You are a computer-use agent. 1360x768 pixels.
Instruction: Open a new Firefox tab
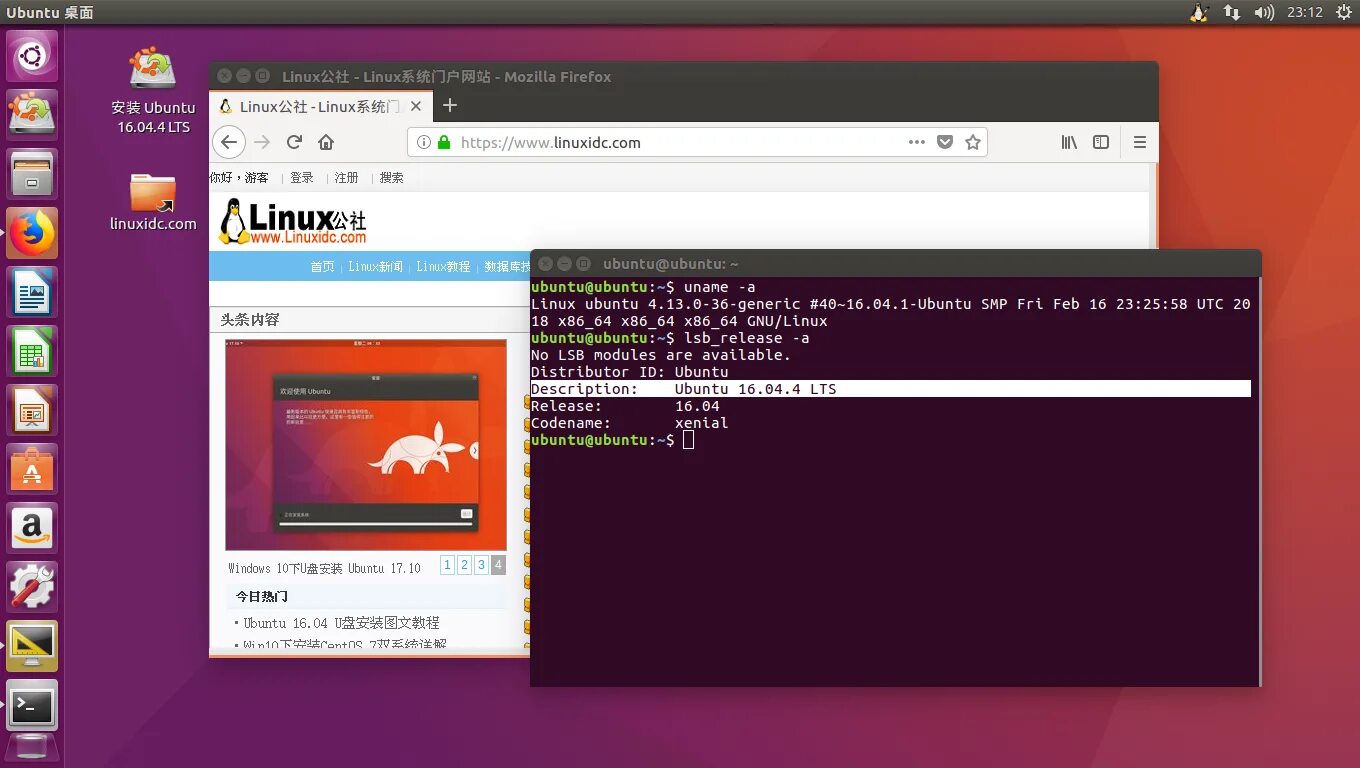click(450, 105)
